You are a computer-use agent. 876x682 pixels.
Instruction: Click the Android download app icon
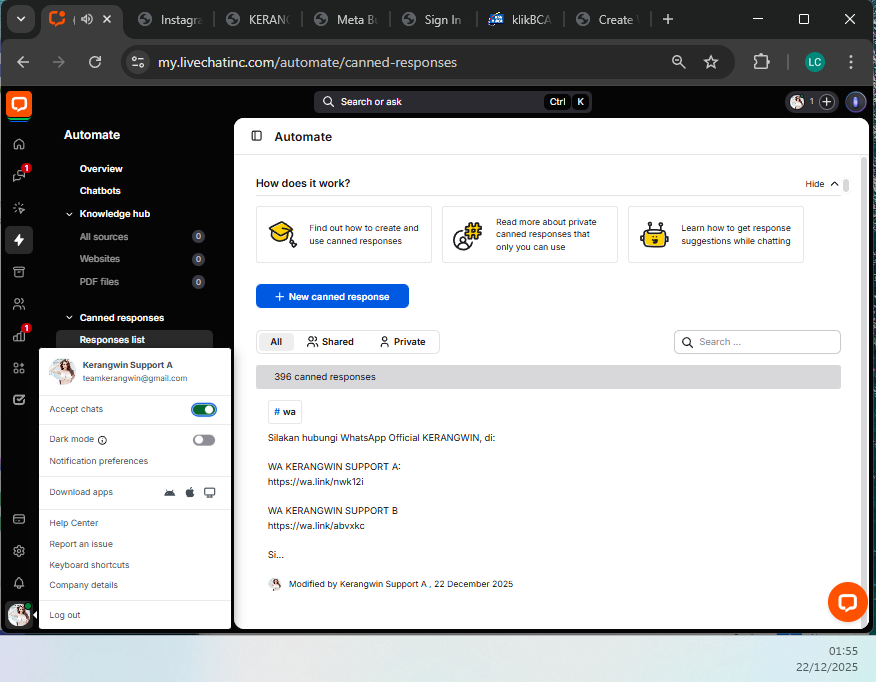169,492
